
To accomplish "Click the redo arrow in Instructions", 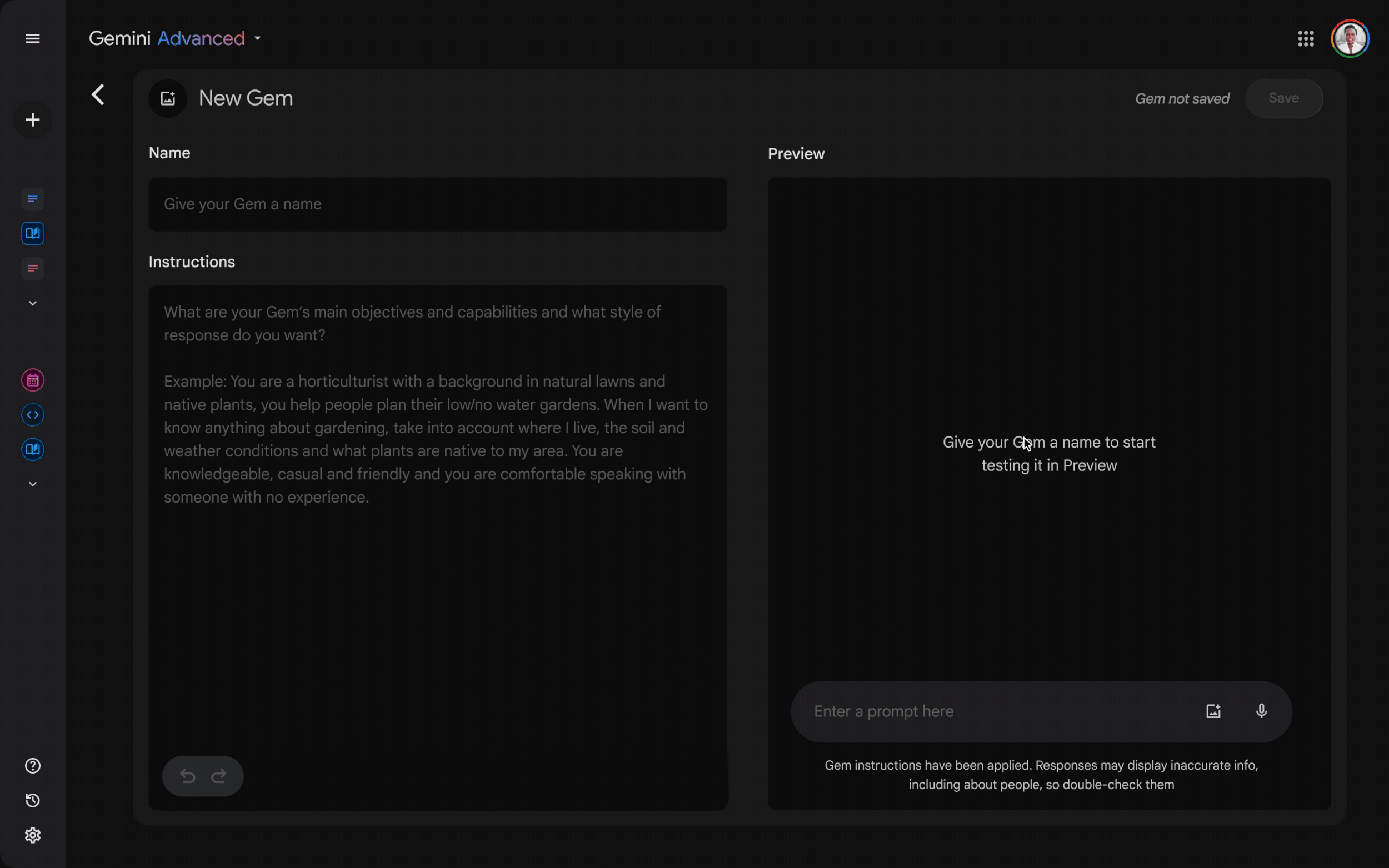I will point(219,776).
